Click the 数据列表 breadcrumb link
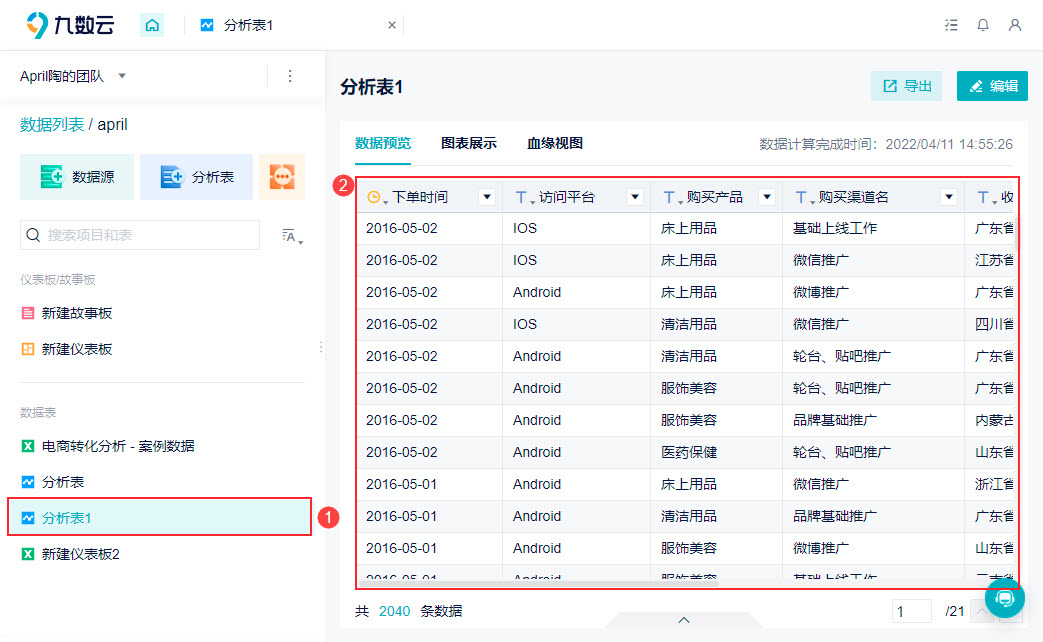Screen dimensions: 1043x642 (52, 125)
